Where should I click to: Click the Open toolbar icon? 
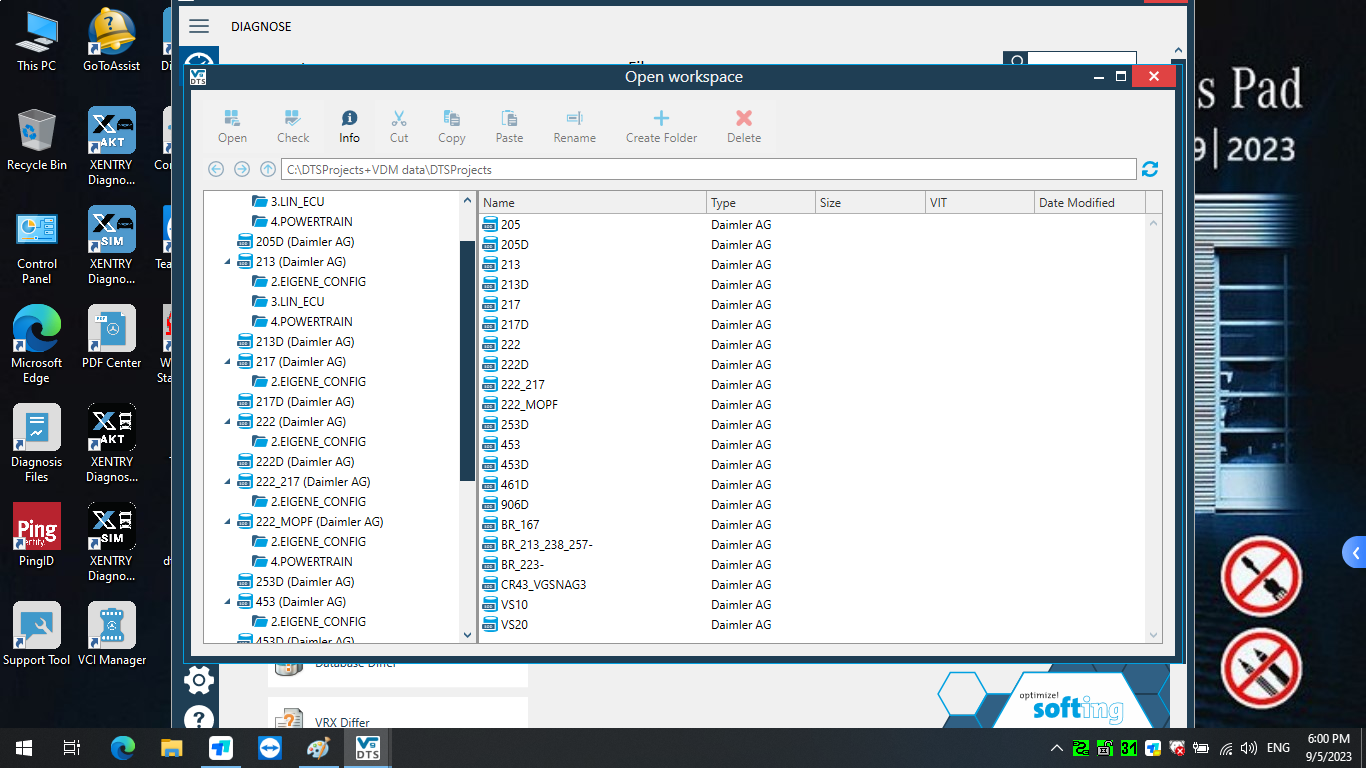tap(232, 124)
